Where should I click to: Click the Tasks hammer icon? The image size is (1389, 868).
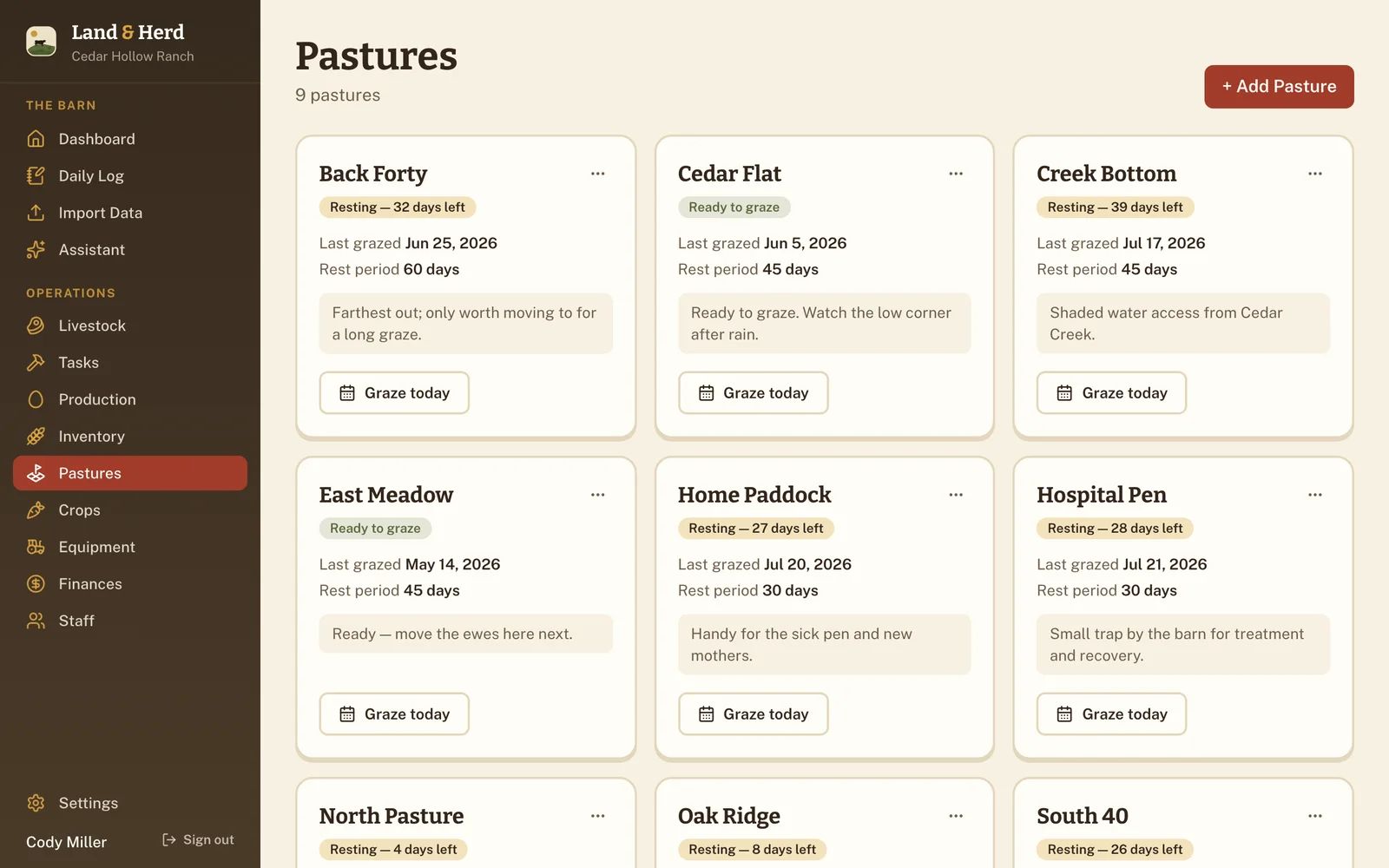(x=36, y=362)
